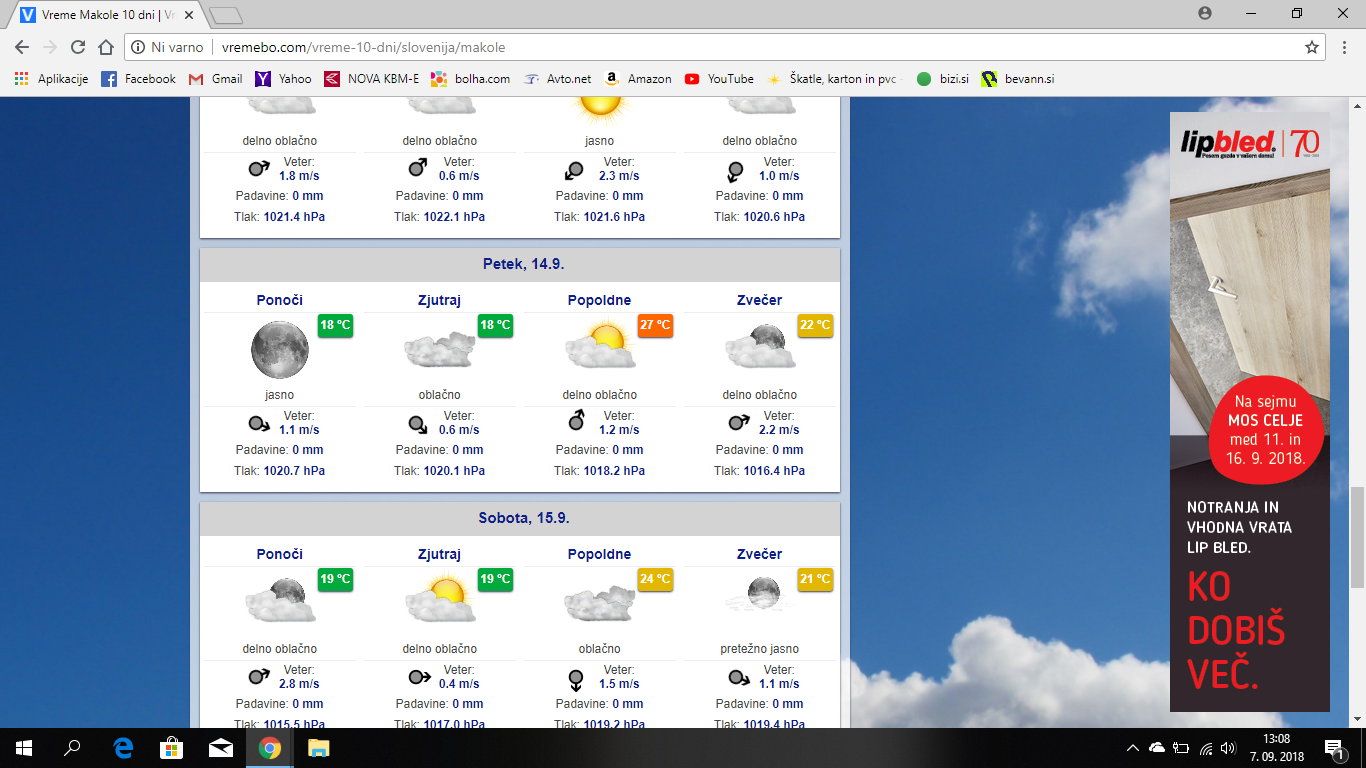
Task: Open the Amazon bookmark
Action: tap(638, 79)
